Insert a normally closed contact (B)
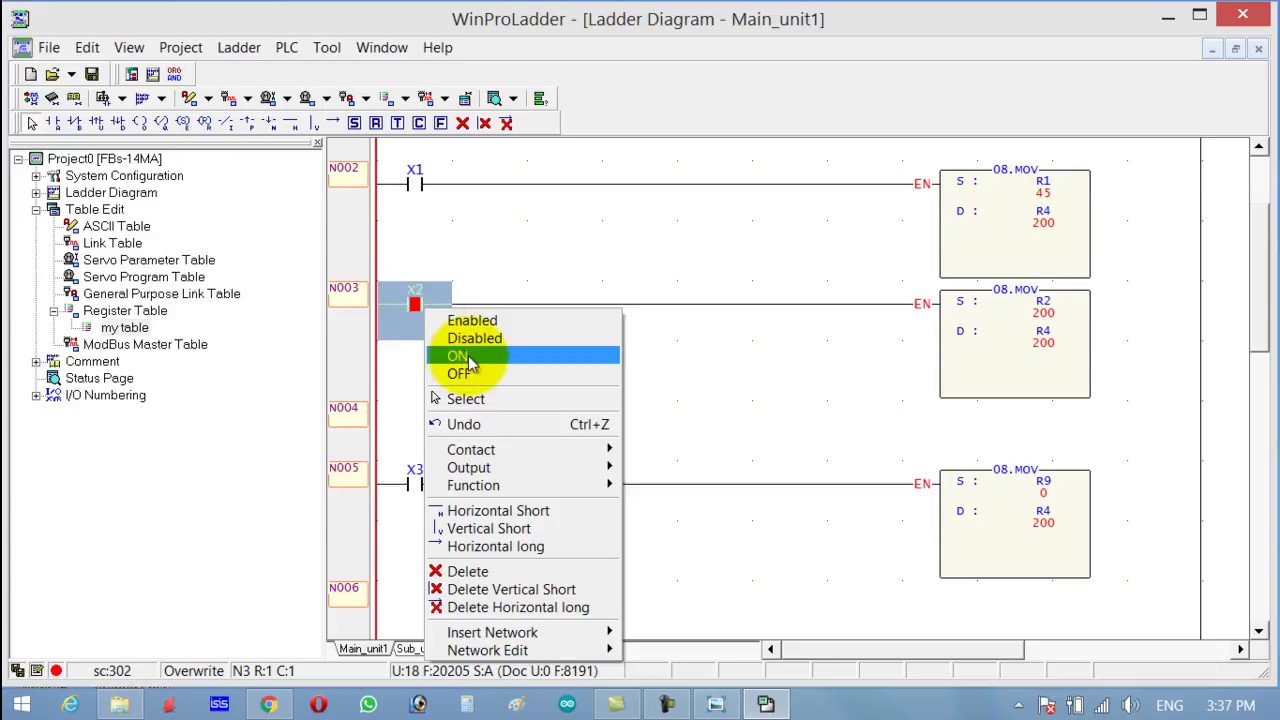 tap(75, 123)
